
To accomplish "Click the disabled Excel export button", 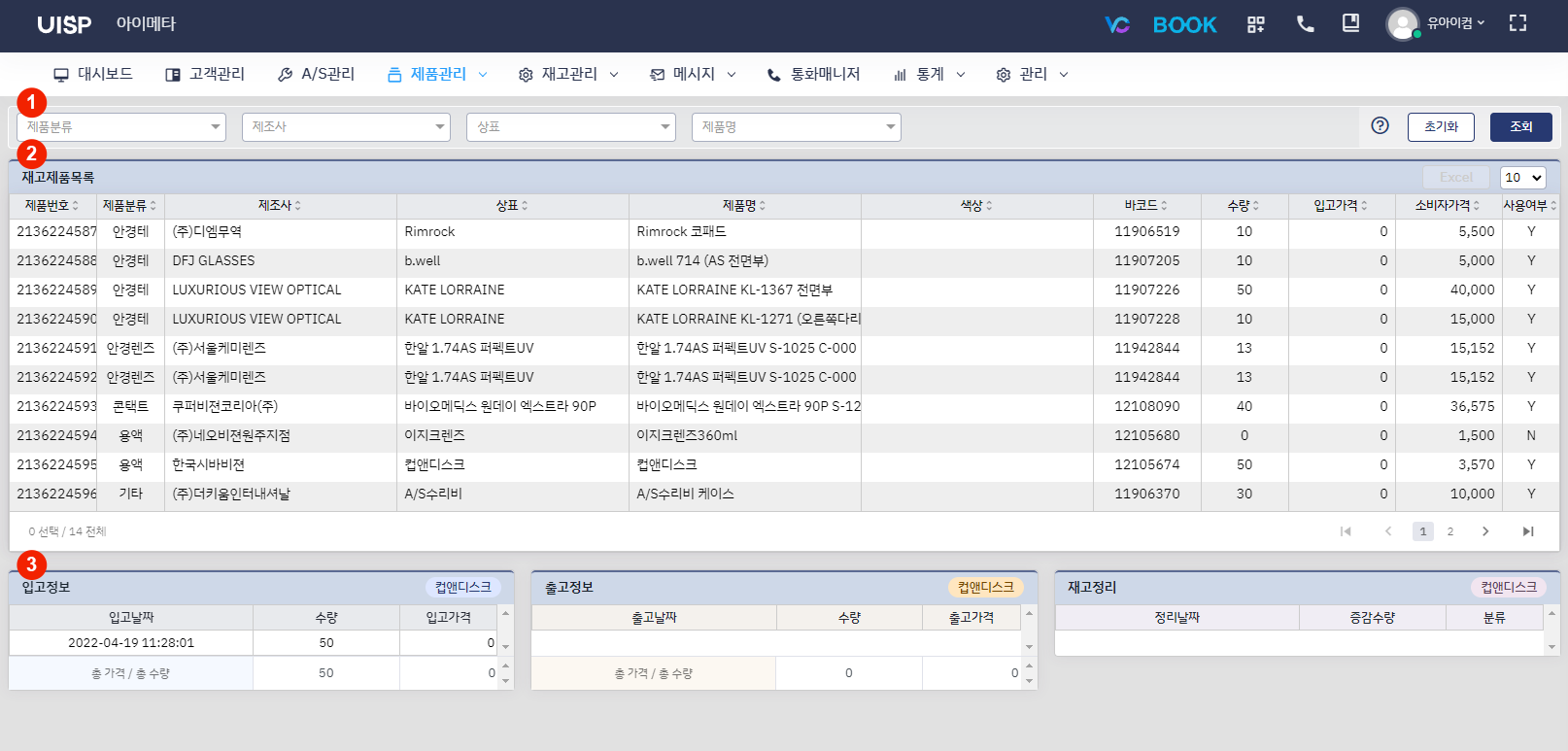I will [x=1456, y=177].
